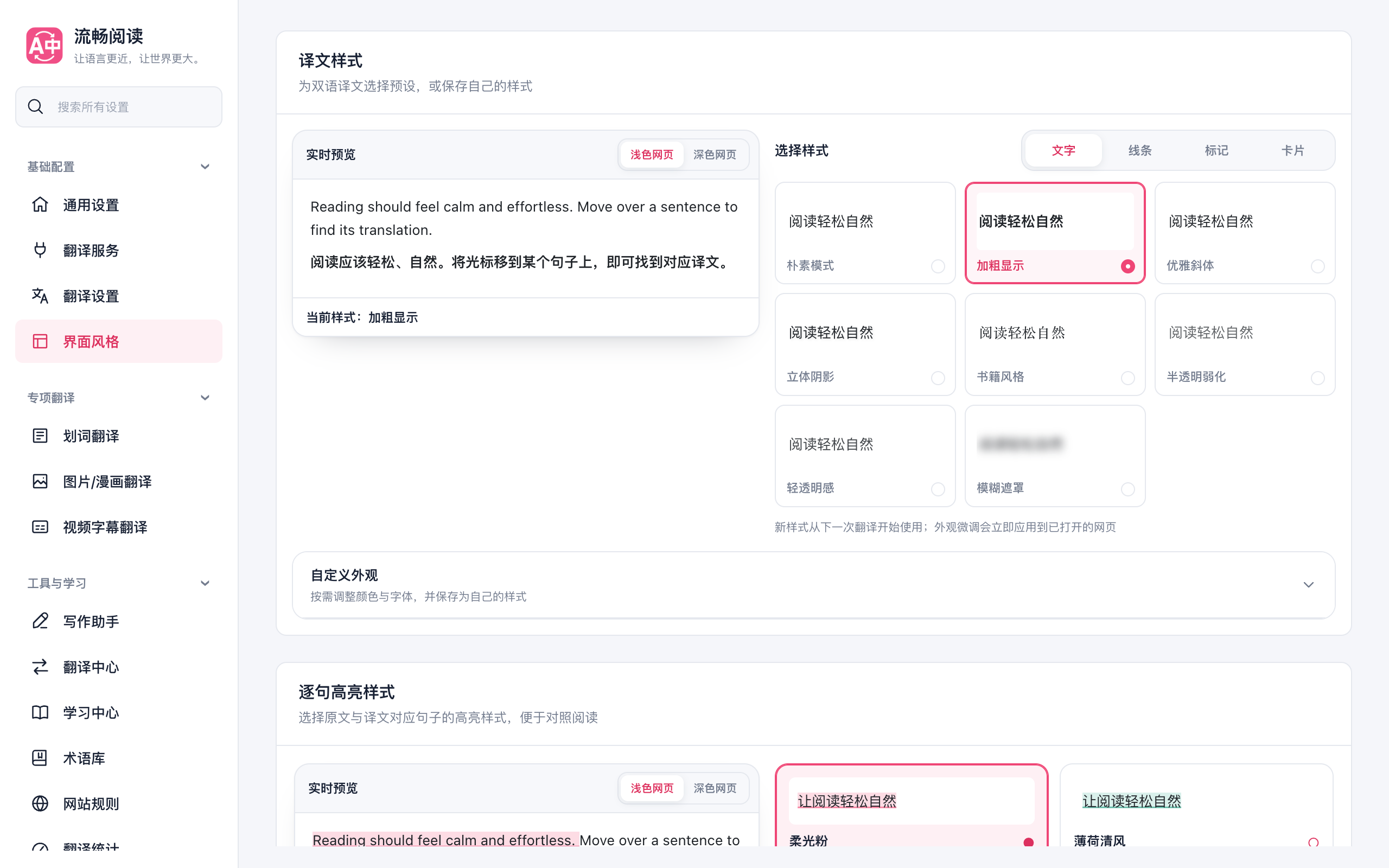Select the 文字 style tab
Screen dimensions: 1389x868
(1063, 150)
